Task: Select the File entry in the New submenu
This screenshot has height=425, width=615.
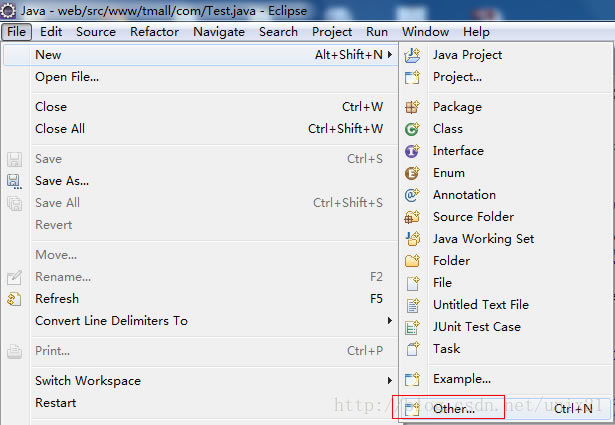Action: 506,282
